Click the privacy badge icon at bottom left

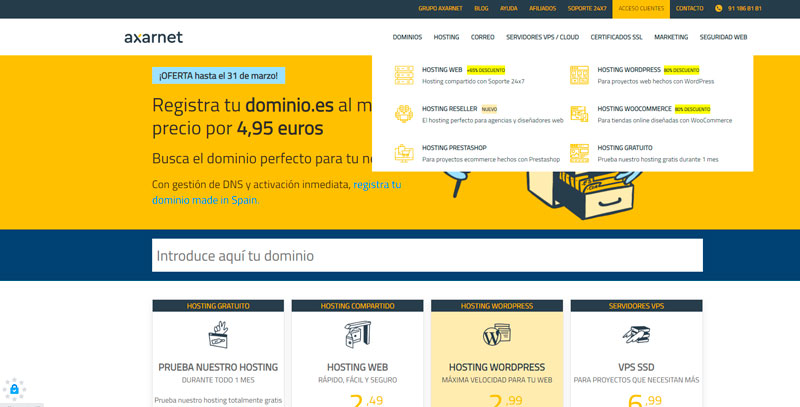click(13, 389)
